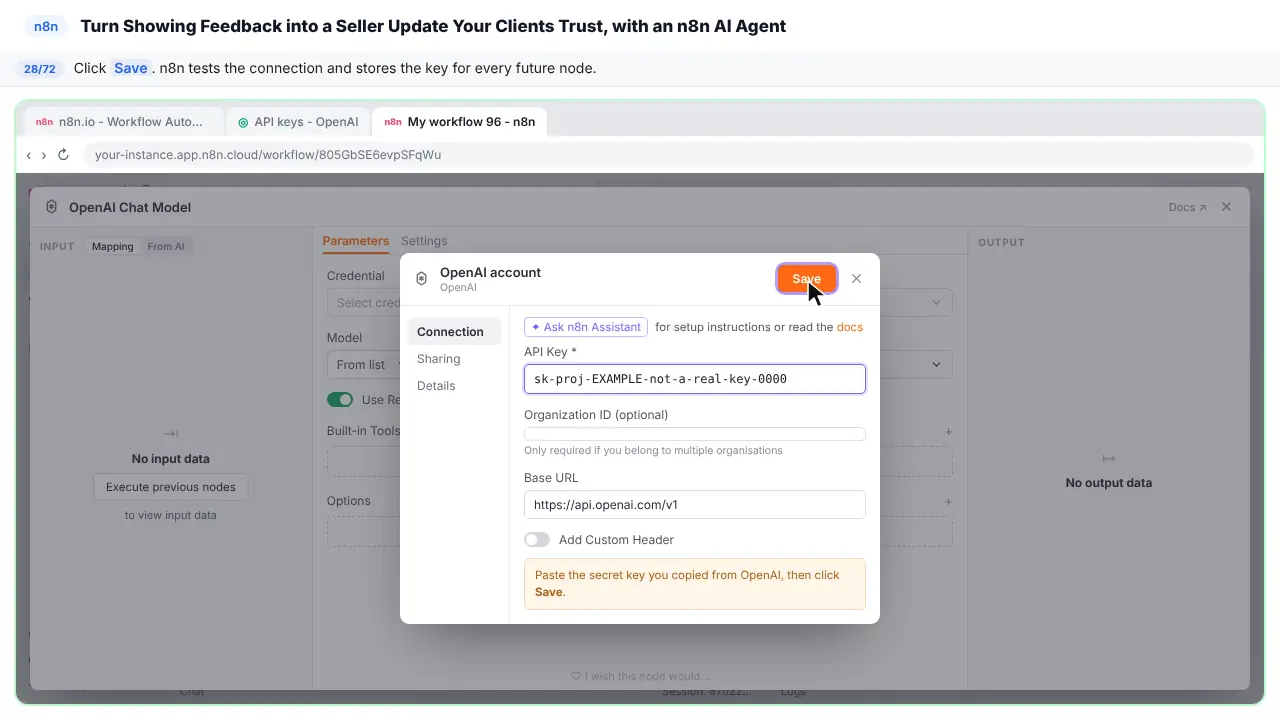Viewport: 1280px width, 720px height.
Task: Click the OpenAI Chat Model node icon
Action: [52, 207]
